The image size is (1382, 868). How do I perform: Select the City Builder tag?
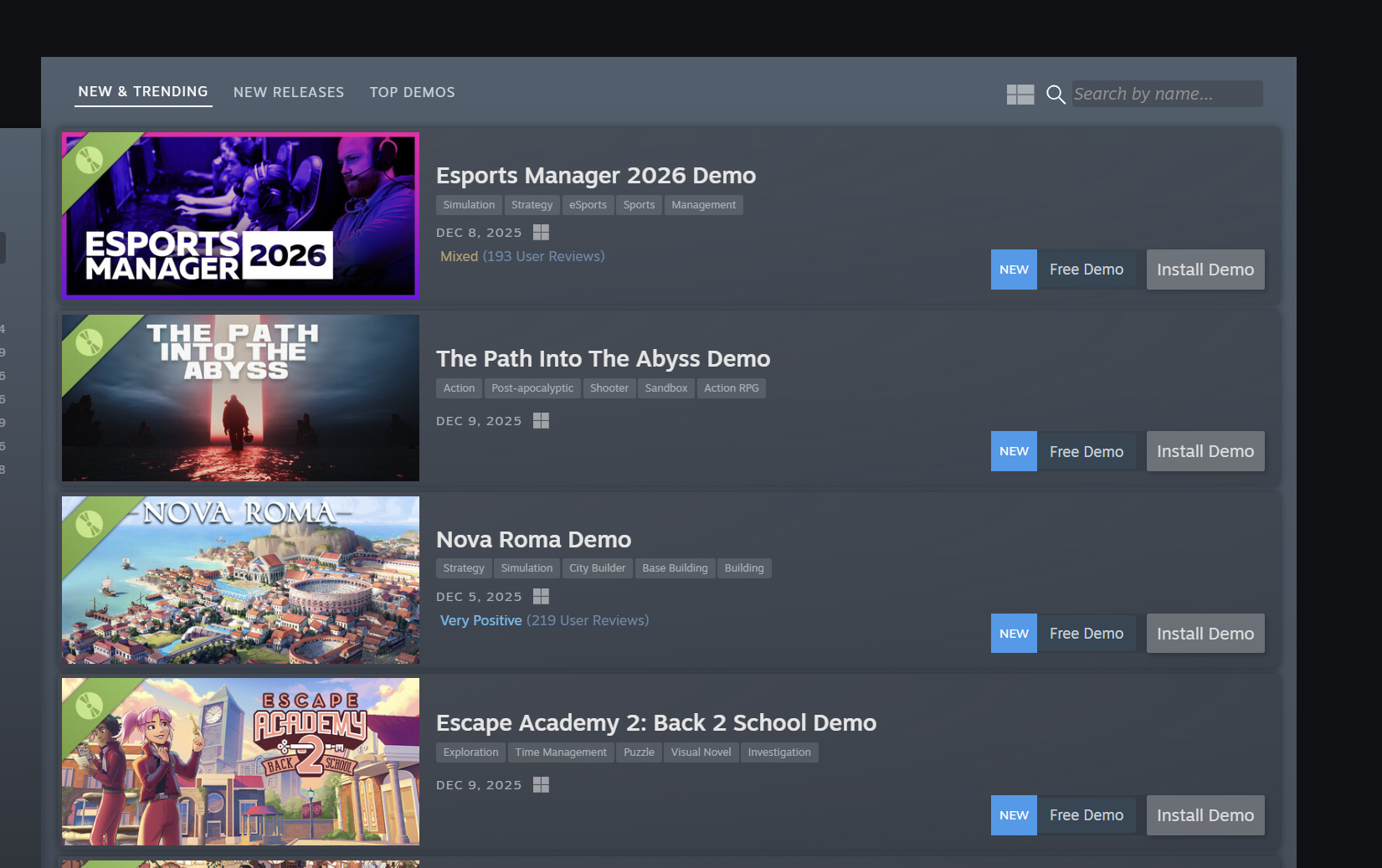pos(597,568)
